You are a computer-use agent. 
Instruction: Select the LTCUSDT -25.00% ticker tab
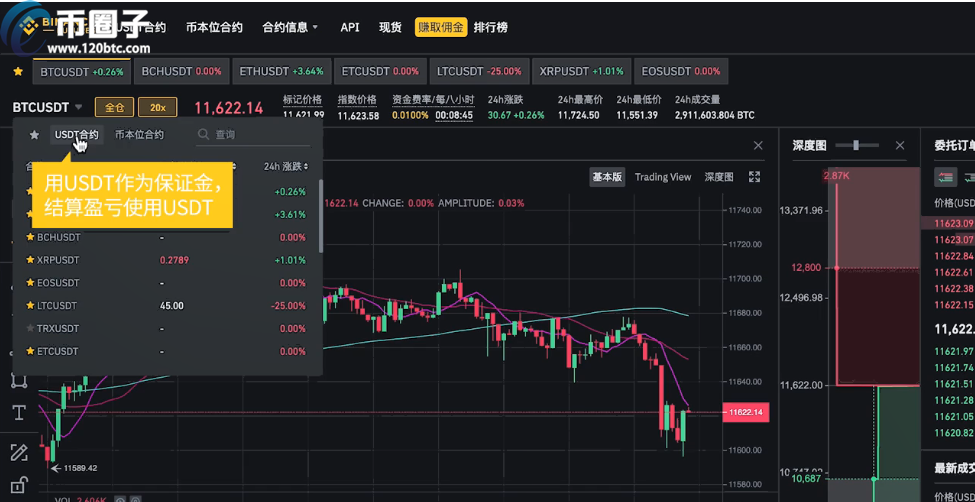coord(479,72)
